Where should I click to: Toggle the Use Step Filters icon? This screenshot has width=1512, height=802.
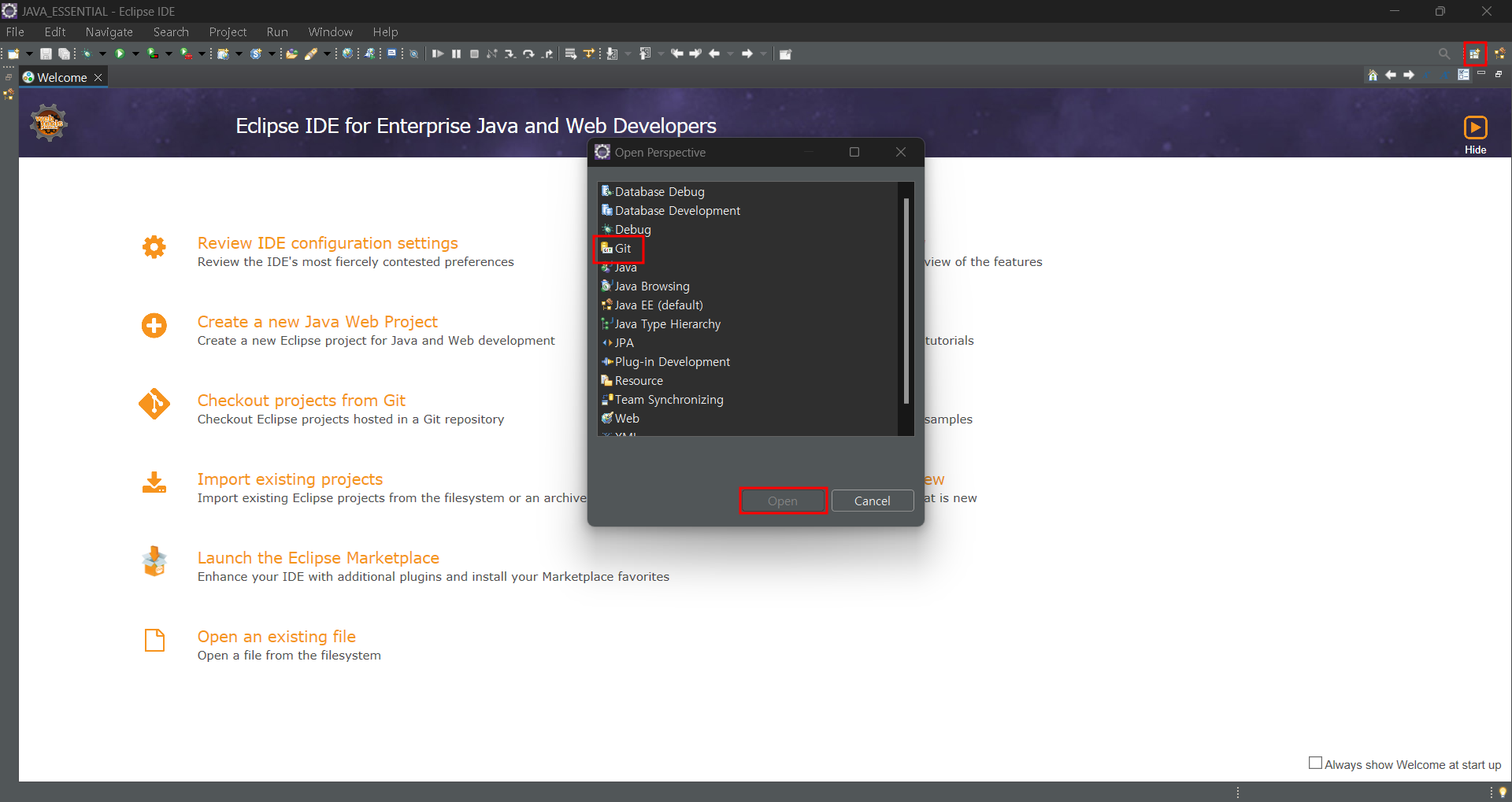(x=589, y=54)
